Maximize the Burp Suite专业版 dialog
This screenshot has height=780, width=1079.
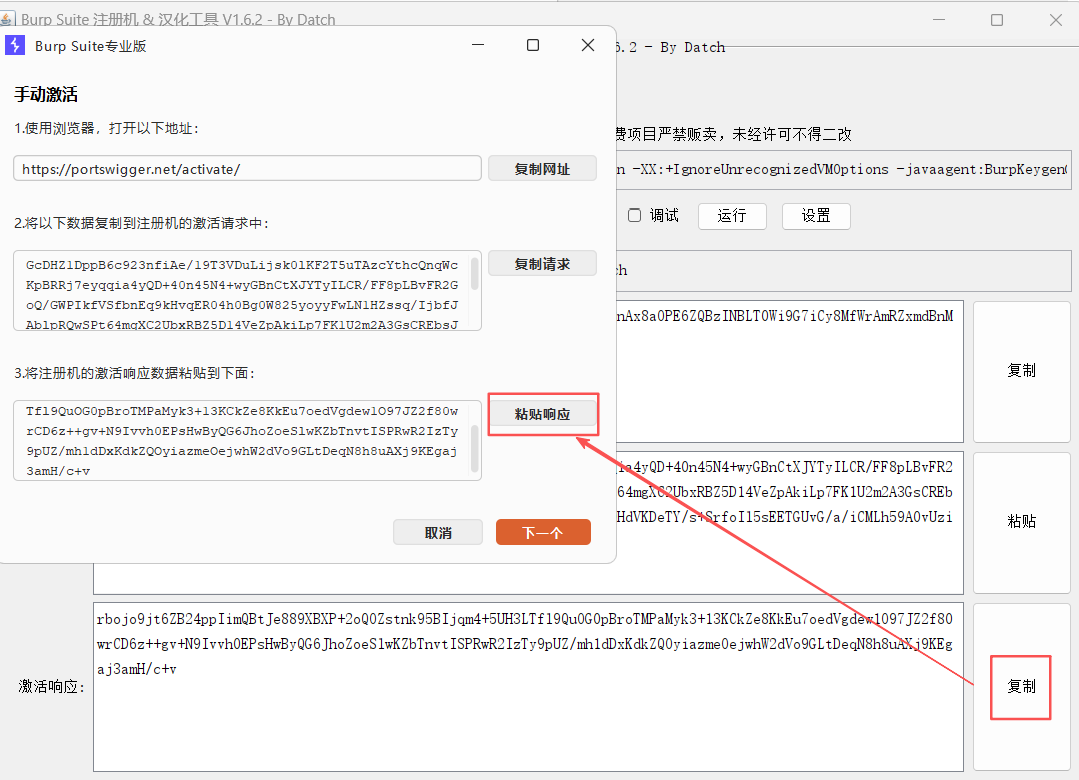[x=533, y=45]
